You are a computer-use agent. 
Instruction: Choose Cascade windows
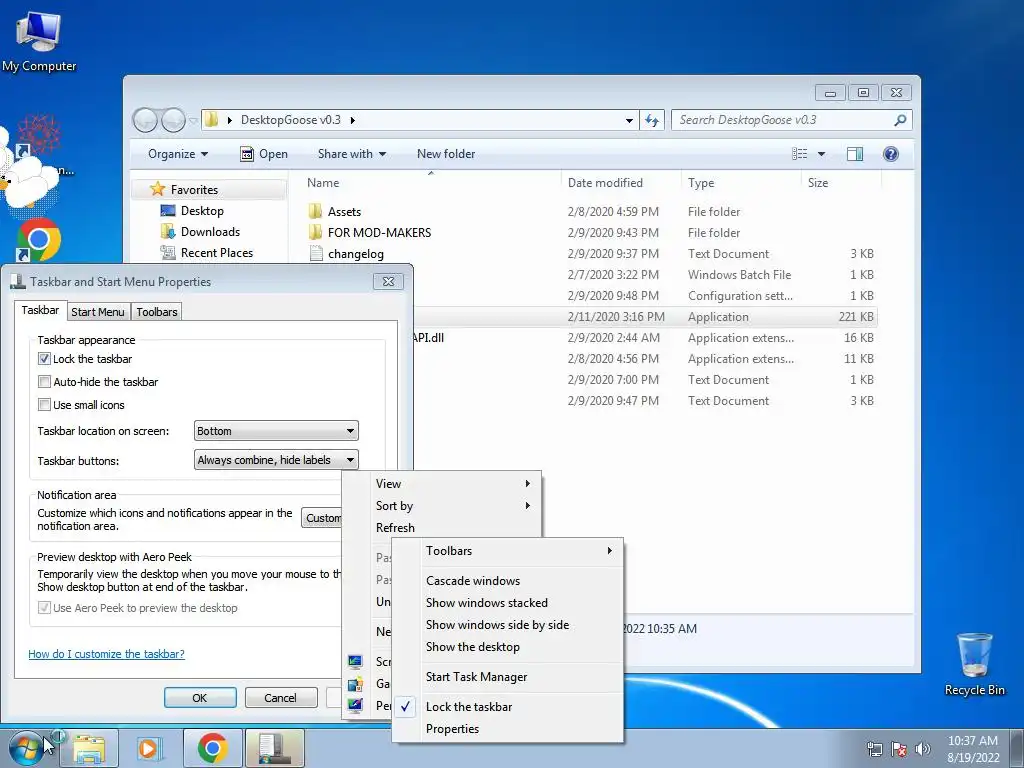(x=473, y=581)
